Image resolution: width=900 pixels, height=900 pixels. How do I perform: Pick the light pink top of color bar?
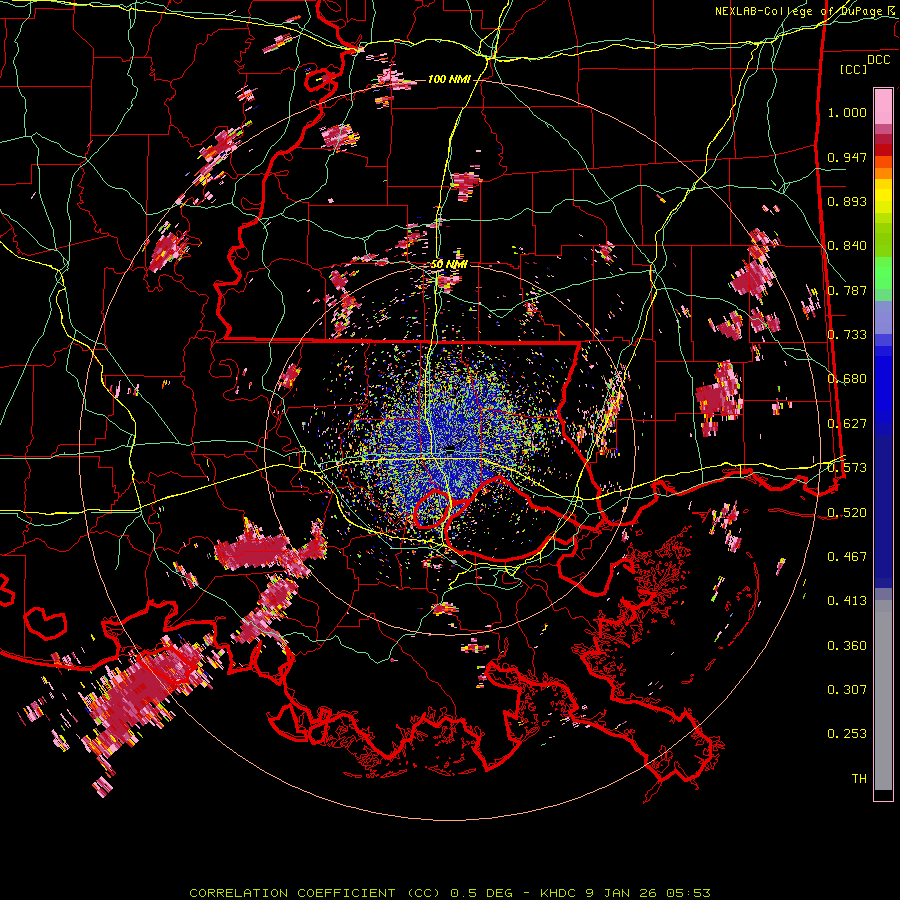883,106
